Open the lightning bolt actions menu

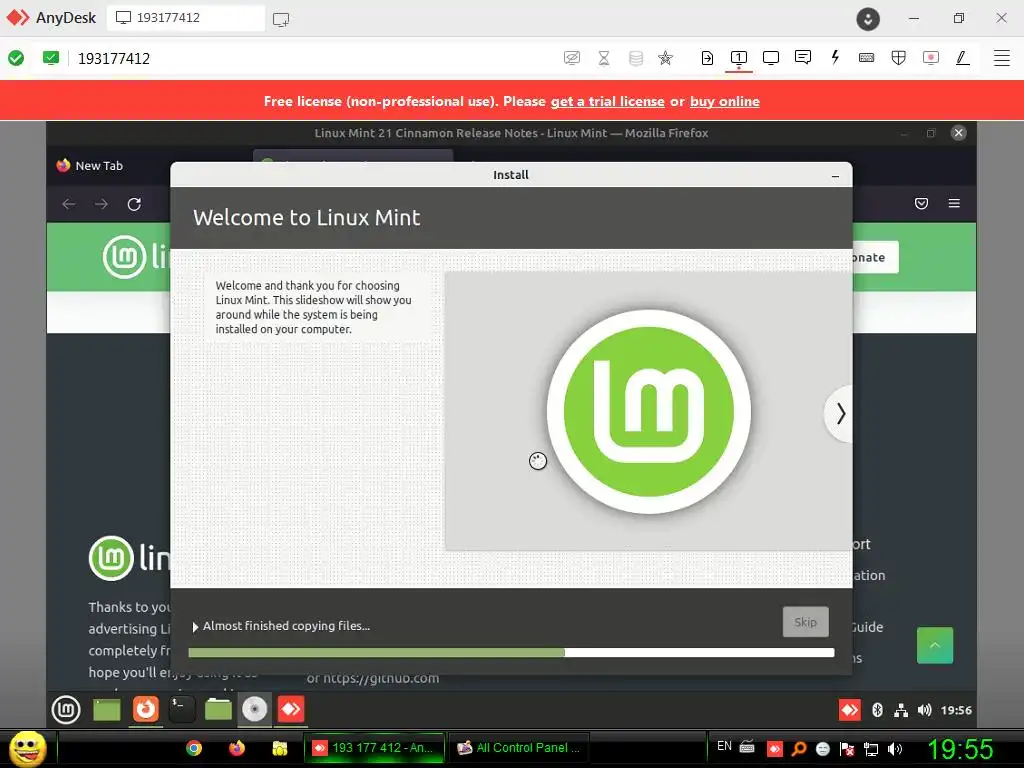(x=835, y=57)
